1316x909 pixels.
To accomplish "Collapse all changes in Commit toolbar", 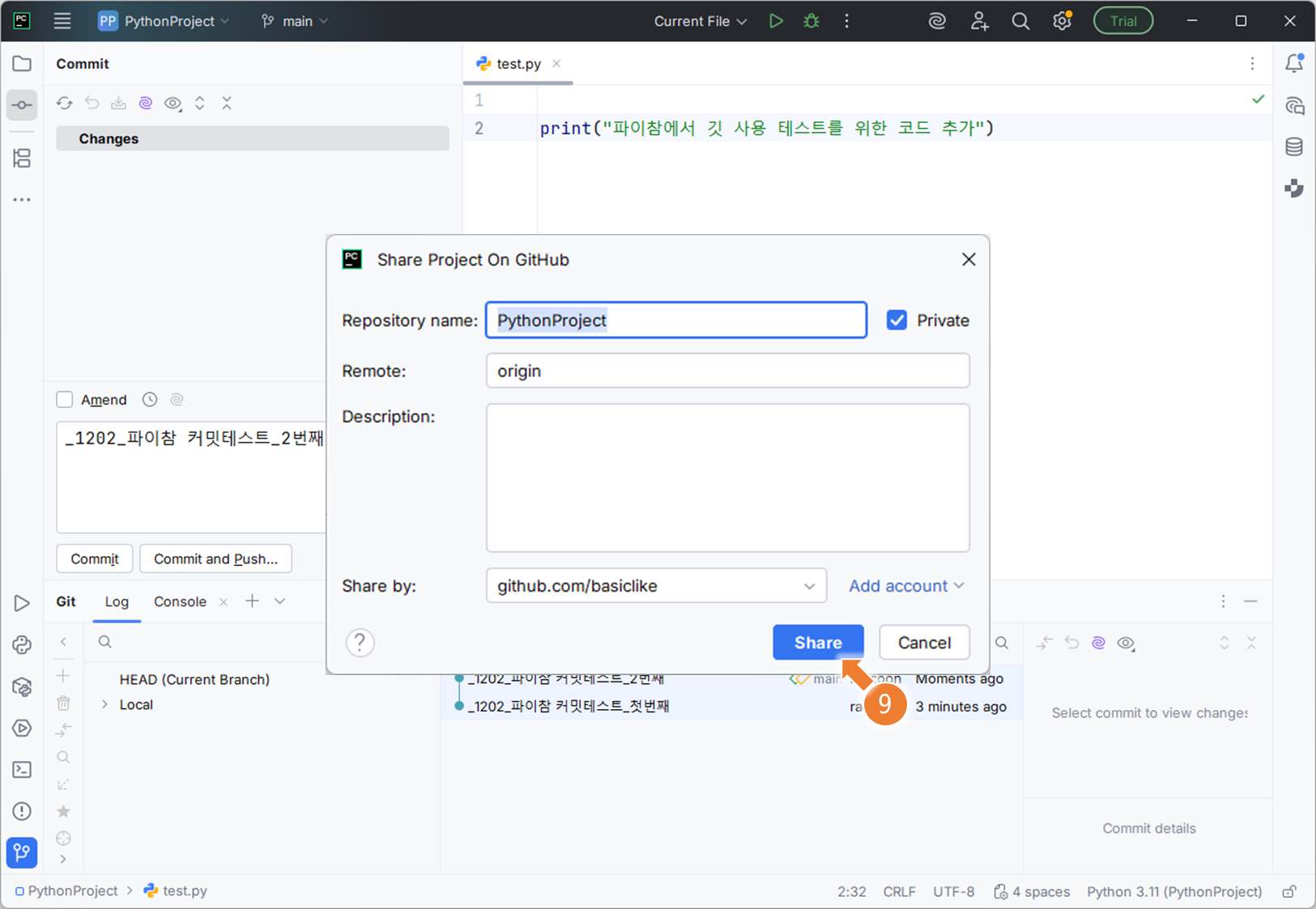I will (x=227, y=103).
